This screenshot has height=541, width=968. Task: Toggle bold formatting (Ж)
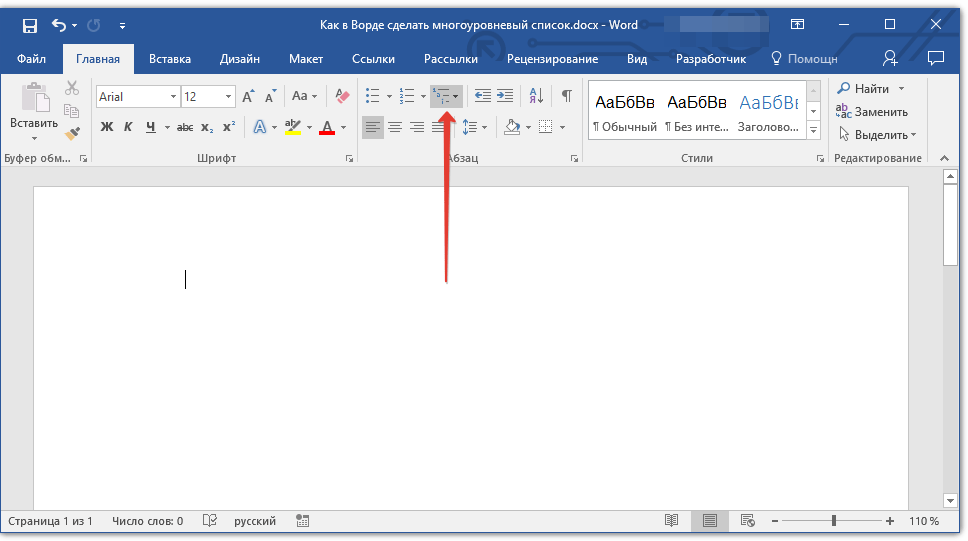tap(107, 127)
